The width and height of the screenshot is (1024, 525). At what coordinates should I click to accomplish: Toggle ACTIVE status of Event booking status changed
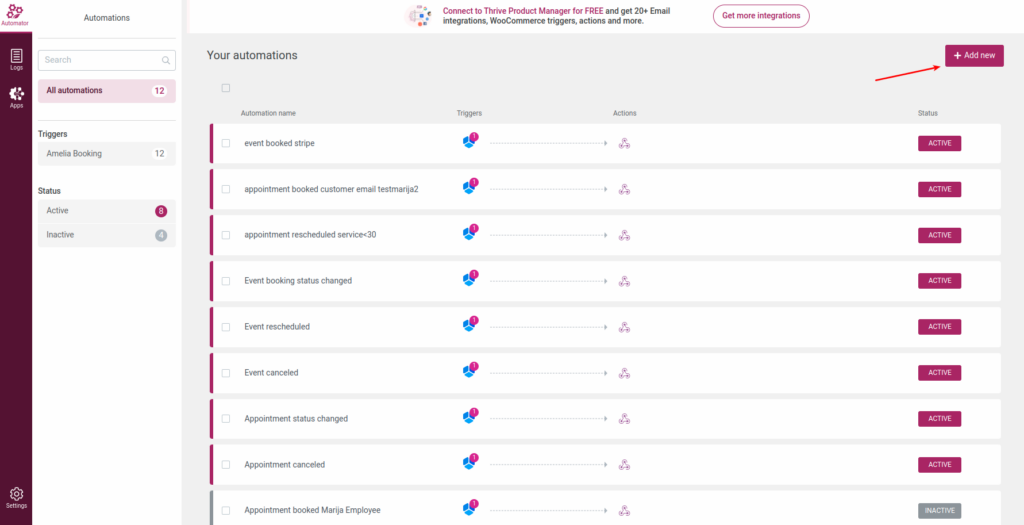point(940,281)
